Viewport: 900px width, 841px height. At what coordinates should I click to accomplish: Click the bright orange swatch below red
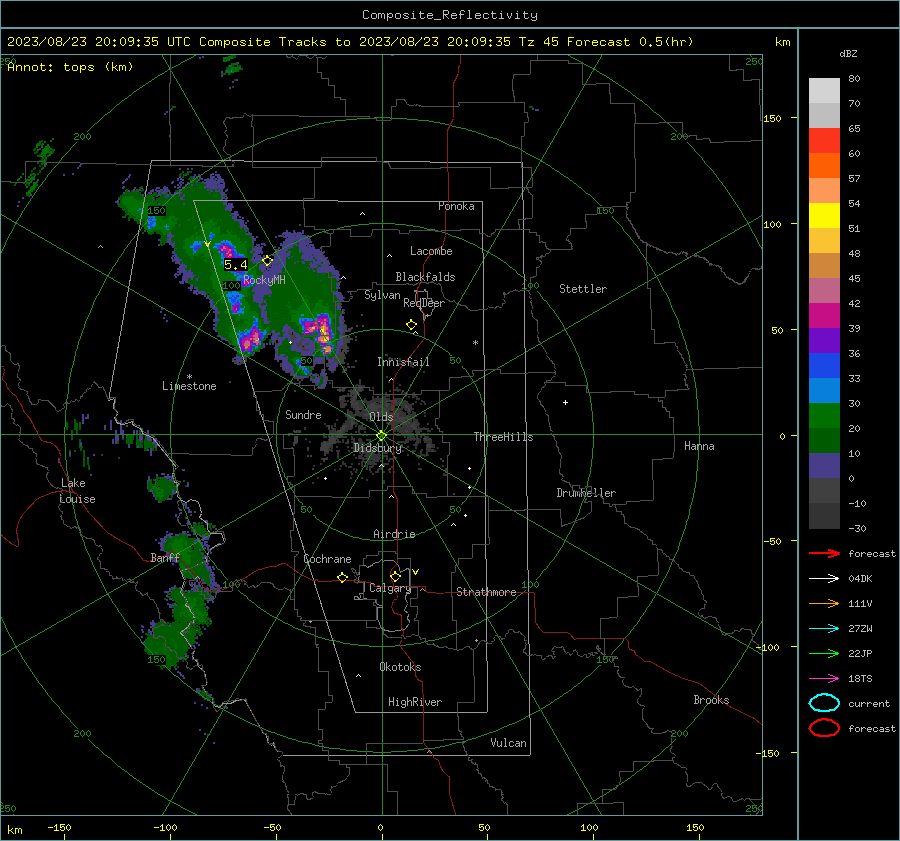pyautogui.click(x=824, y=165)
